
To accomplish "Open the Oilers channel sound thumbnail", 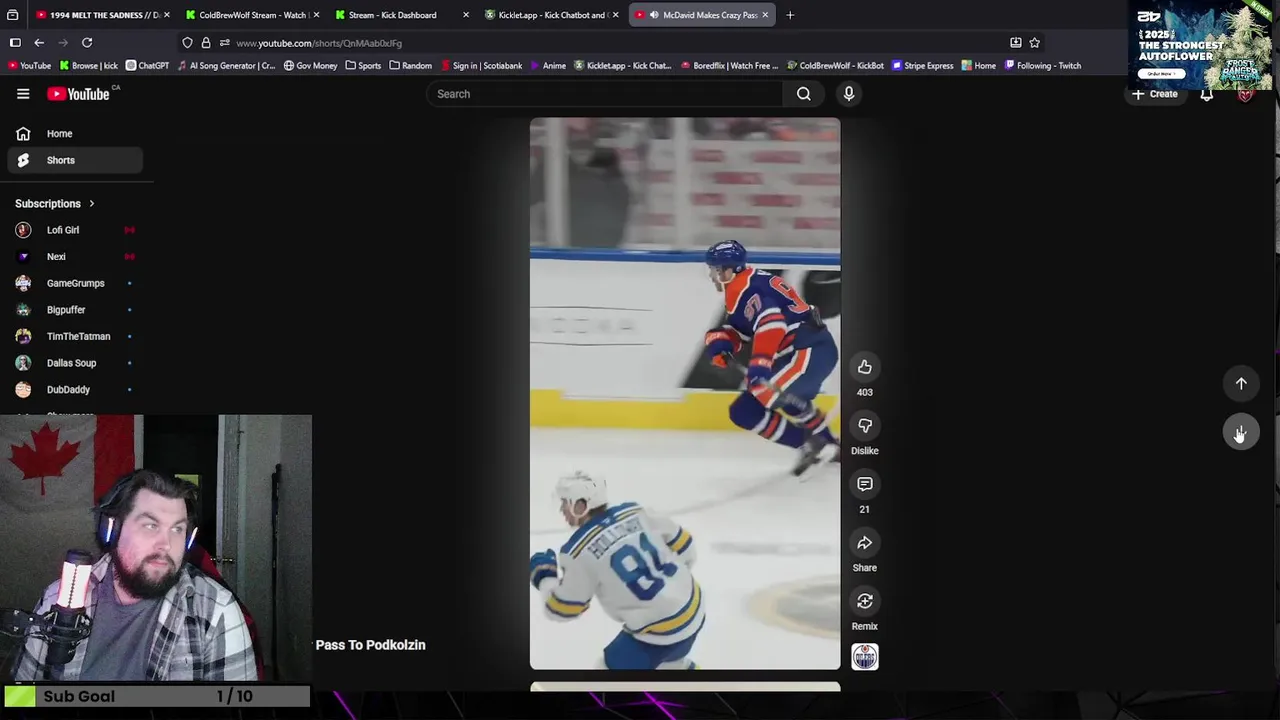I will pos(865,657).
